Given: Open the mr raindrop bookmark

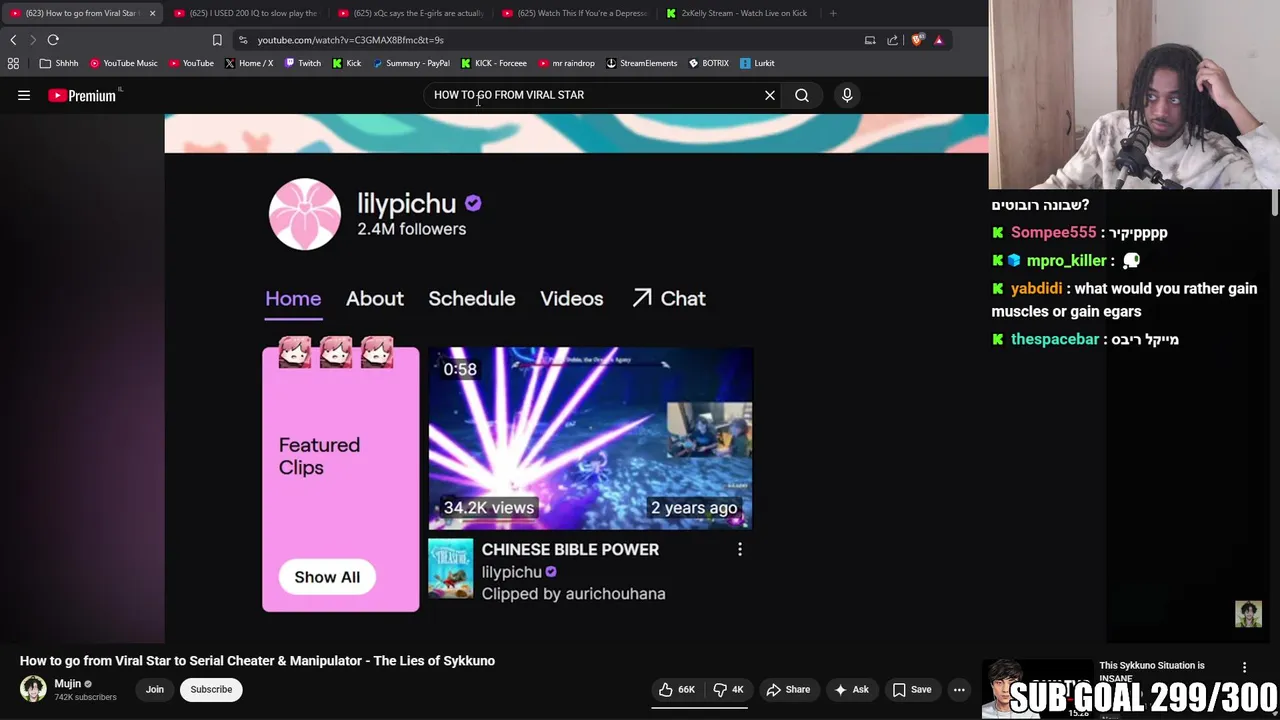Looking at the screenshot, I should (567, 63).
